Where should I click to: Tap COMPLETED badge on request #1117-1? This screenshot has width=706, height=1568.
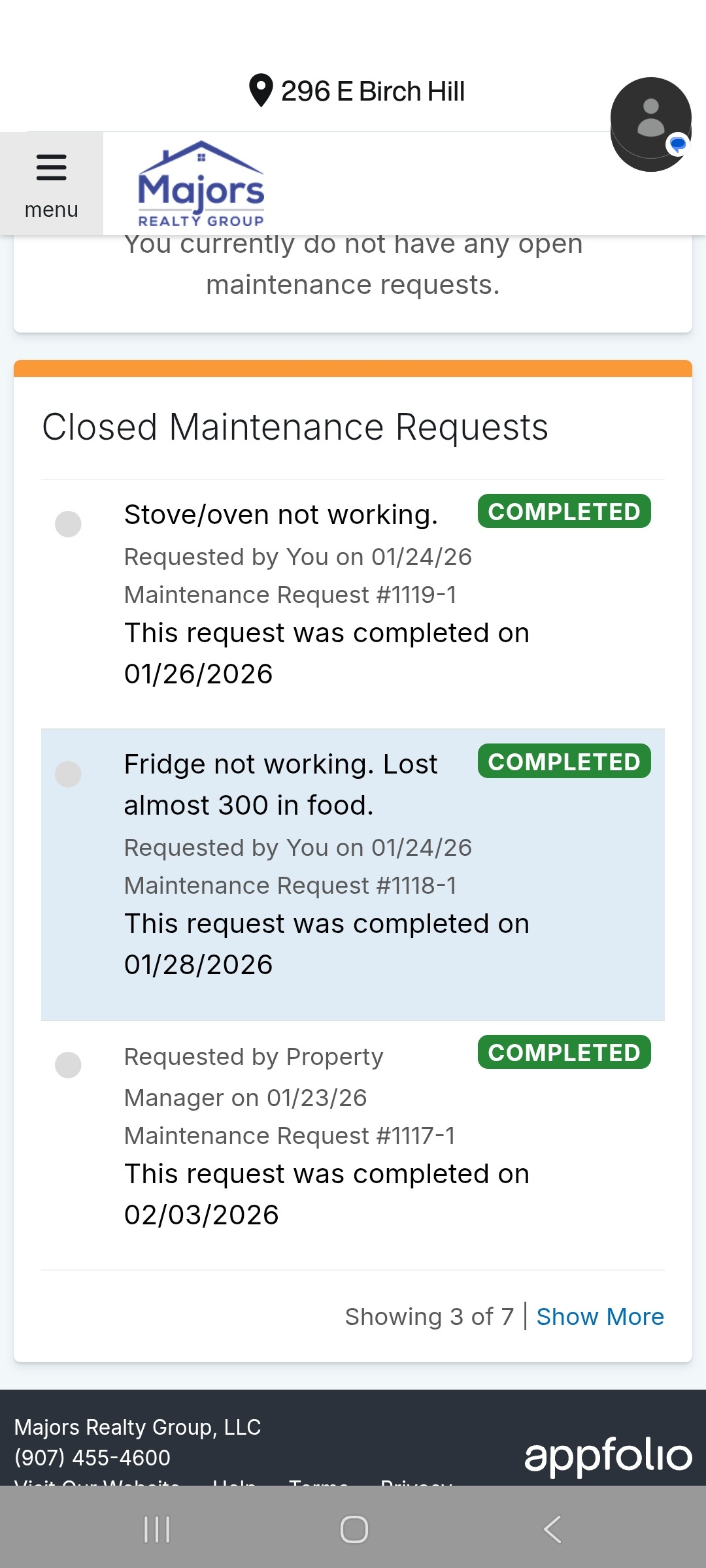coord(563,1053)
